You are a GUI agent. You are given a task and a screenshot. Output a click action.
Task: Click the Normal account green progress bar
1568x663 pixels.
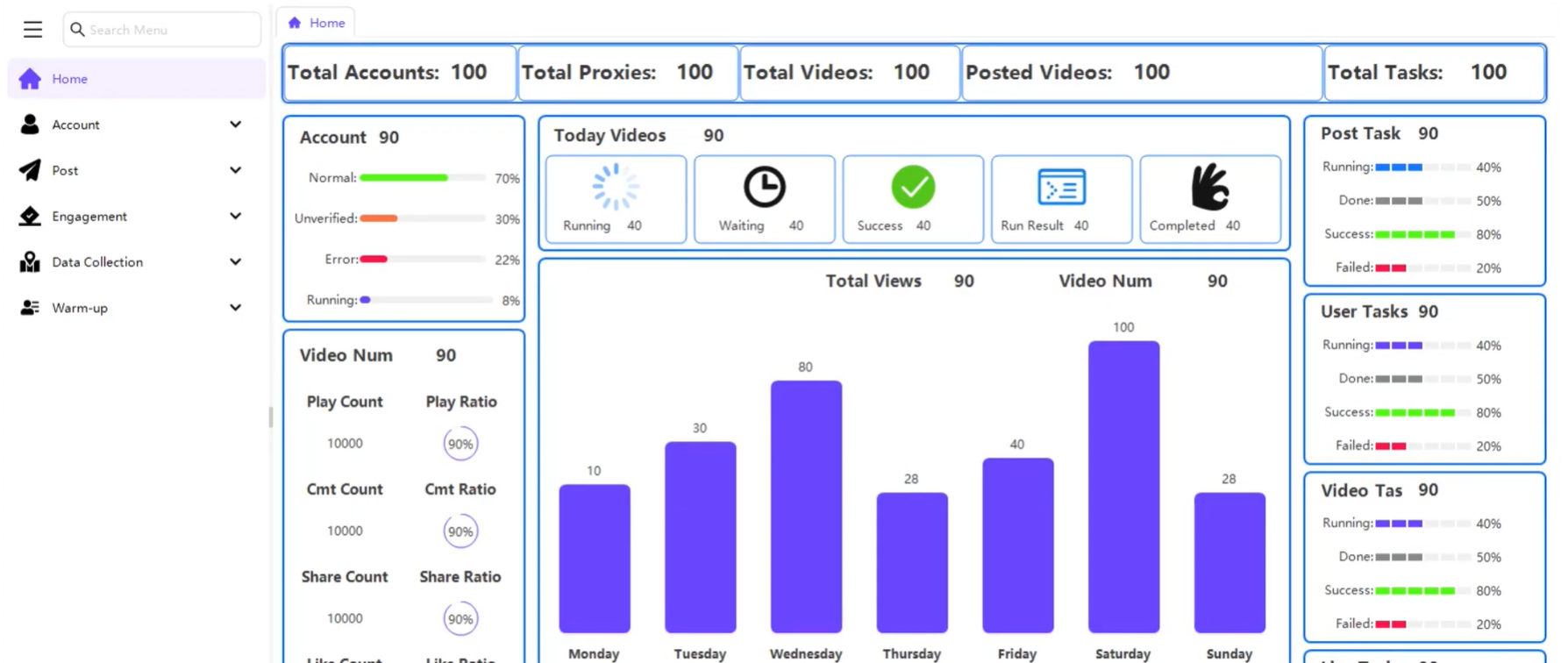pyautogui.click(x=403, y=178)
